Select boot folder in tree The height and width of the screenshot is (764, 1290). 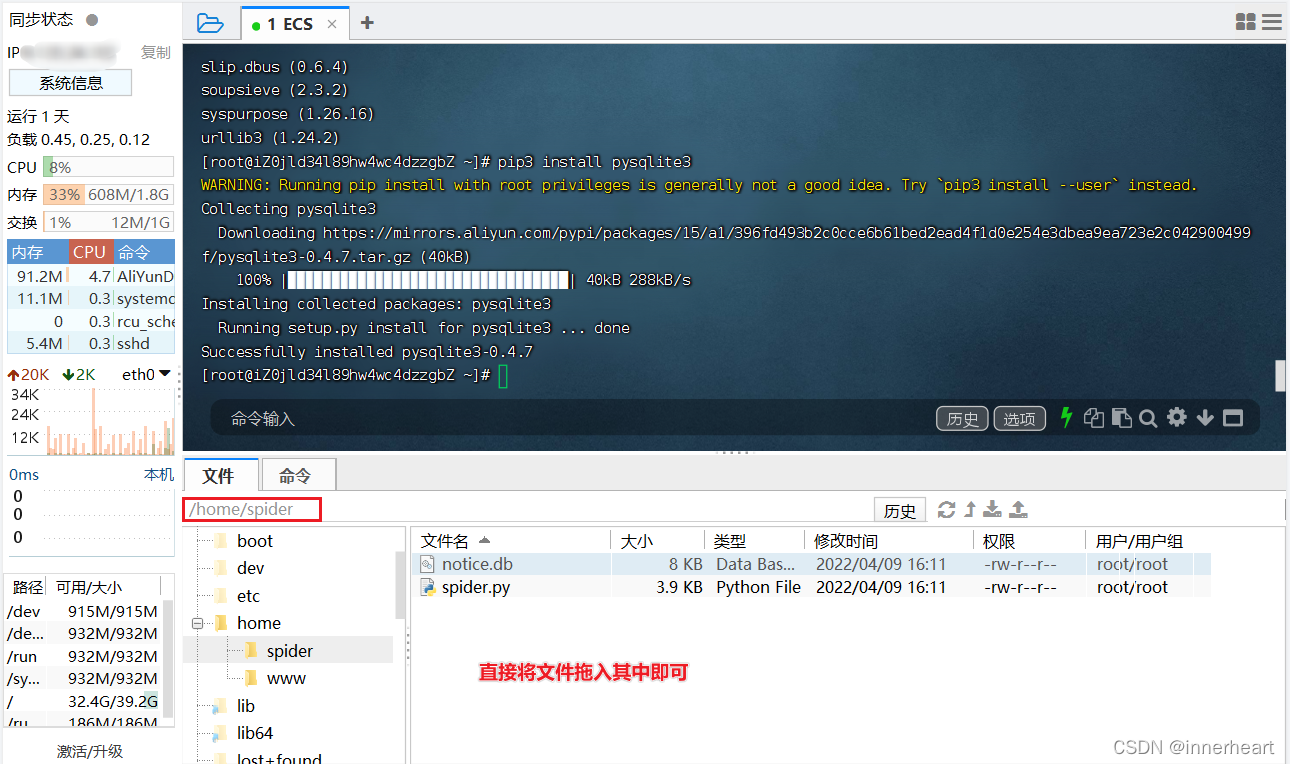[x=255, y=541]
